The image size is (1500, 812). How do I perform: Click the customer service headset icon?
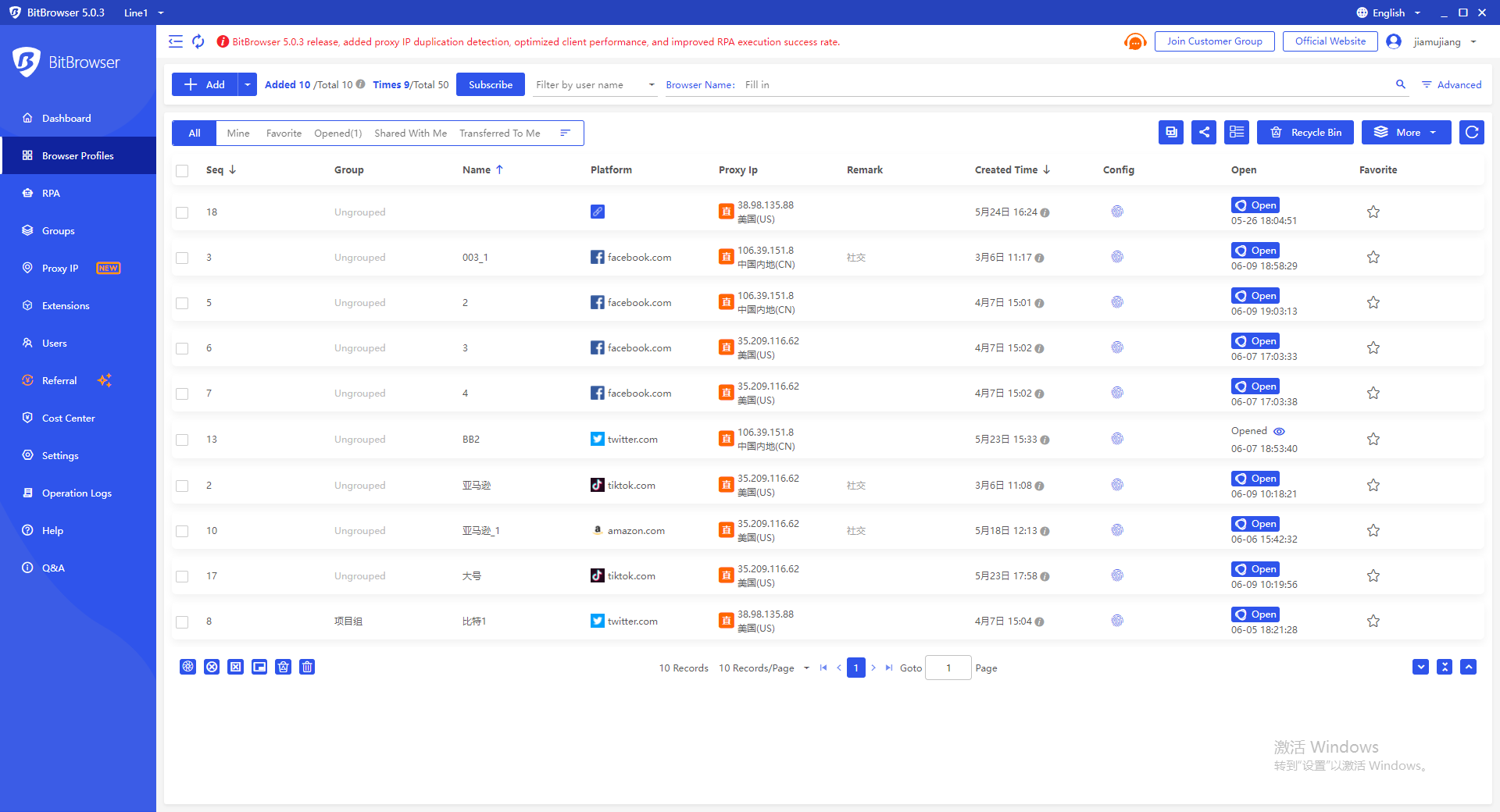[1134, 41]
